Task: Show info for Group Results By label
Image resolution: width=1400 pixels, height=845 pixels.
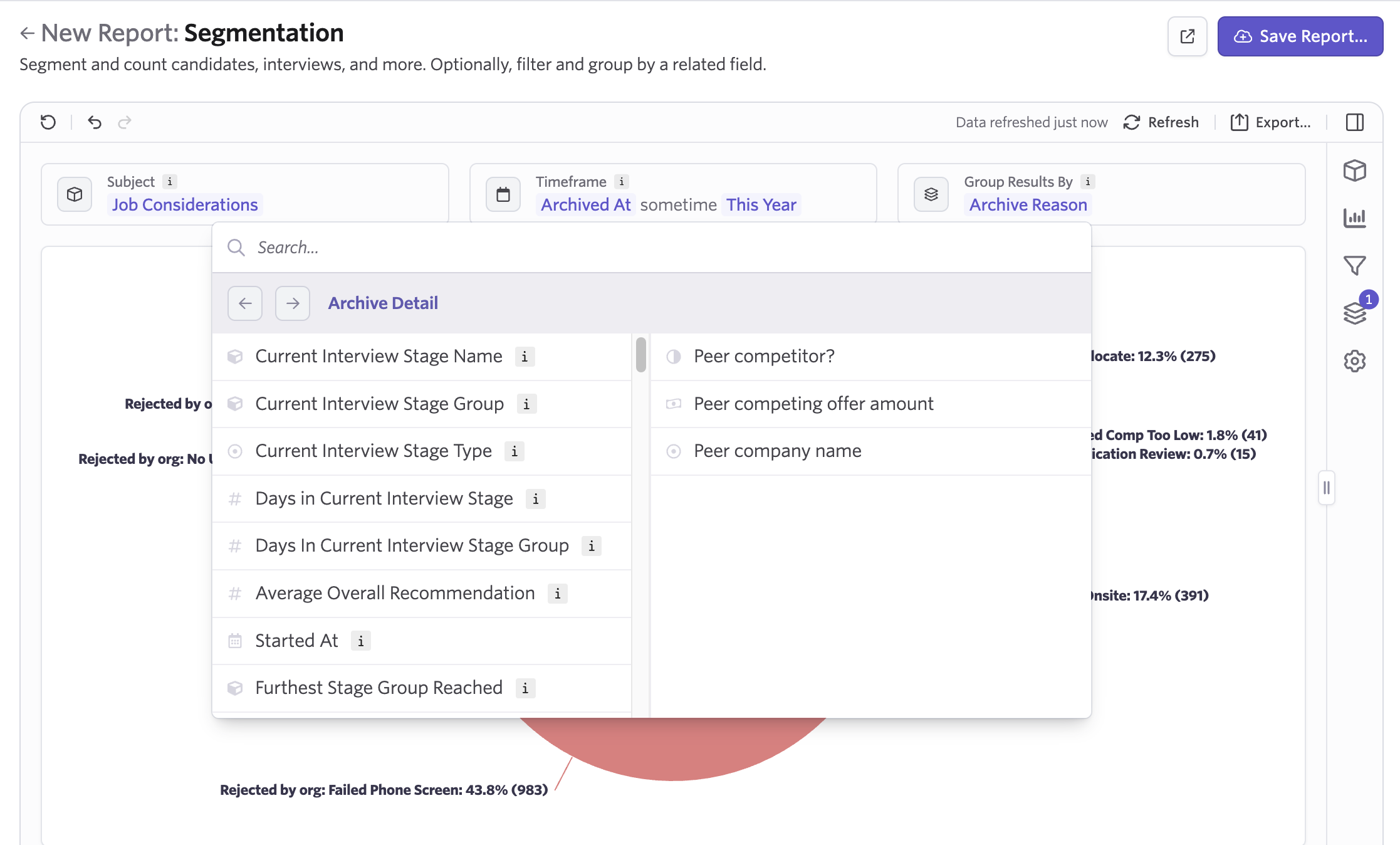Action: pos(1088,182)
